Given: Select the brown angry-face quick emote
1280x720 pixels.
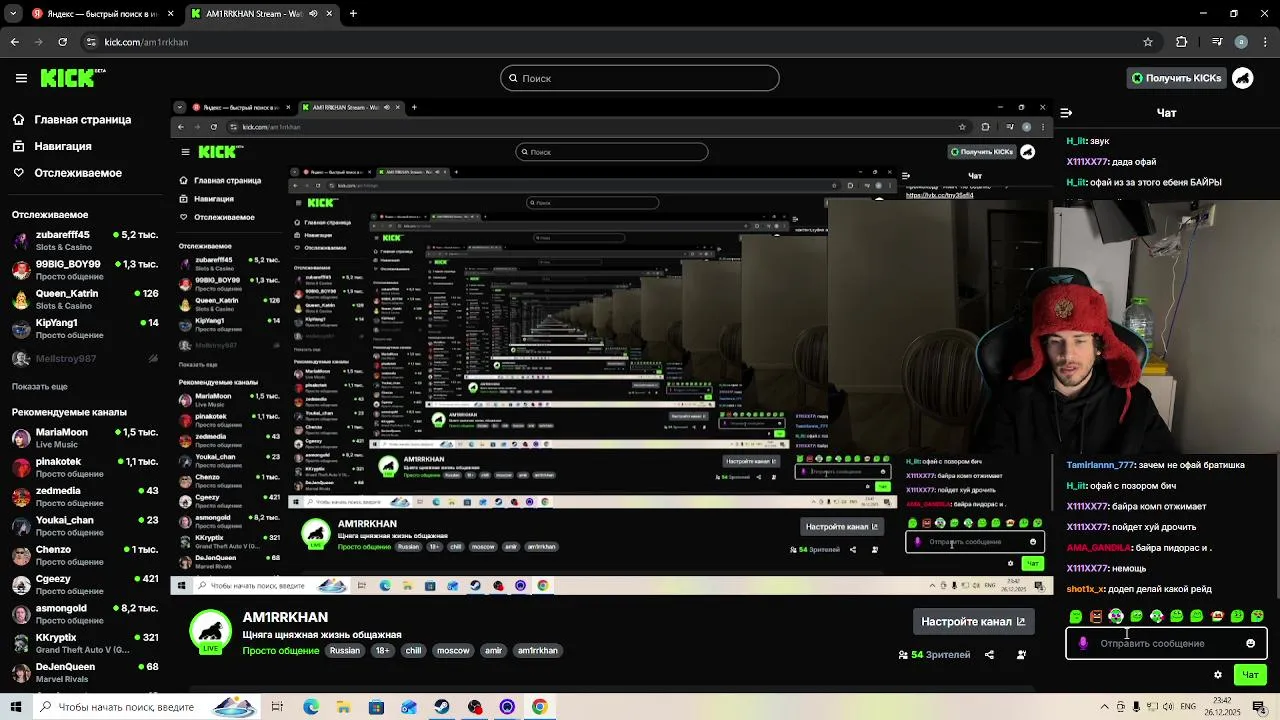Looking at the screenshot, I should point(1096,616).
